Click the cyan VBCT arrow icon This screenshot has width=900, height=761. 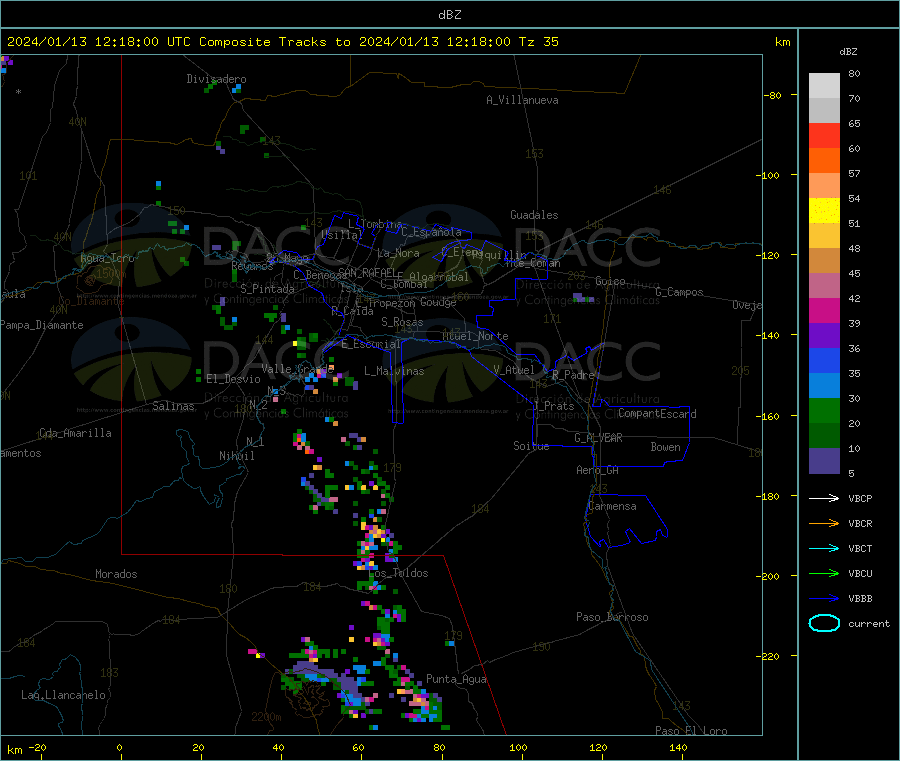pyautogui.click(x=824, y=548)
